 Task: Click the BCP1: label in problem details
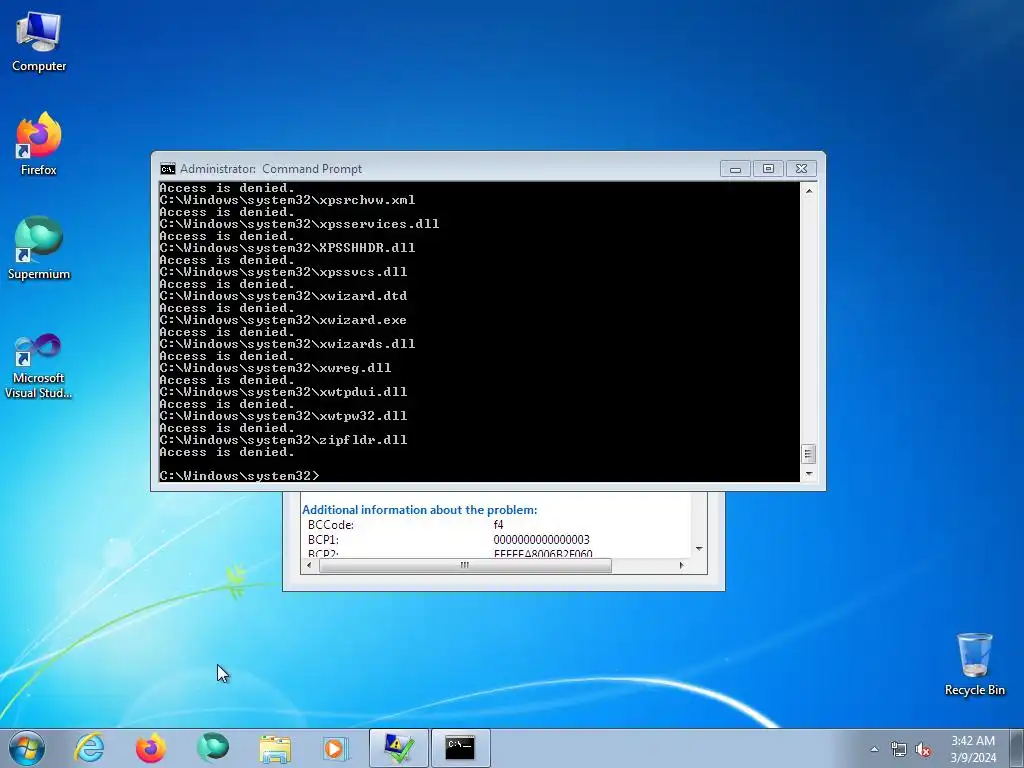[323, 540]
